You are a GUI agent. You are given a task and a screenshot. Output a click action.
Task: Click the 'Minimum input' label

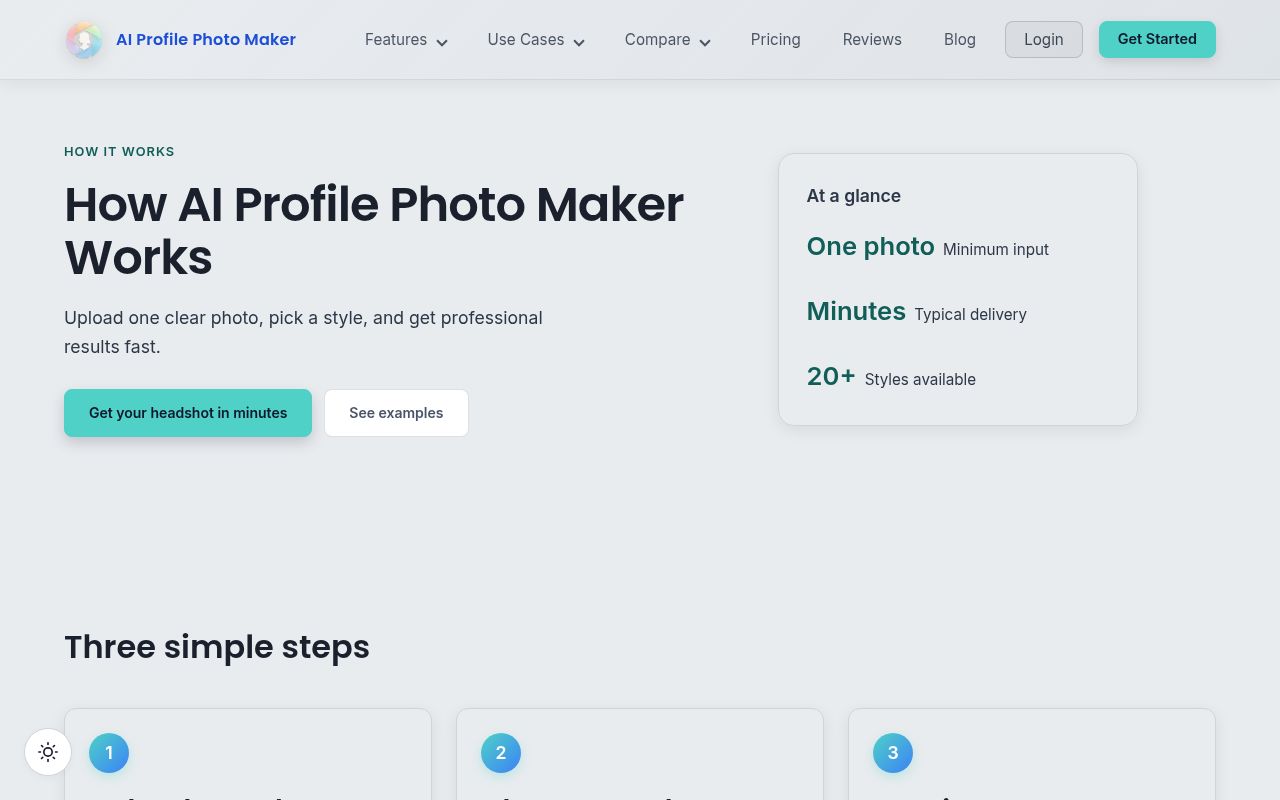[x=996, y=250]
